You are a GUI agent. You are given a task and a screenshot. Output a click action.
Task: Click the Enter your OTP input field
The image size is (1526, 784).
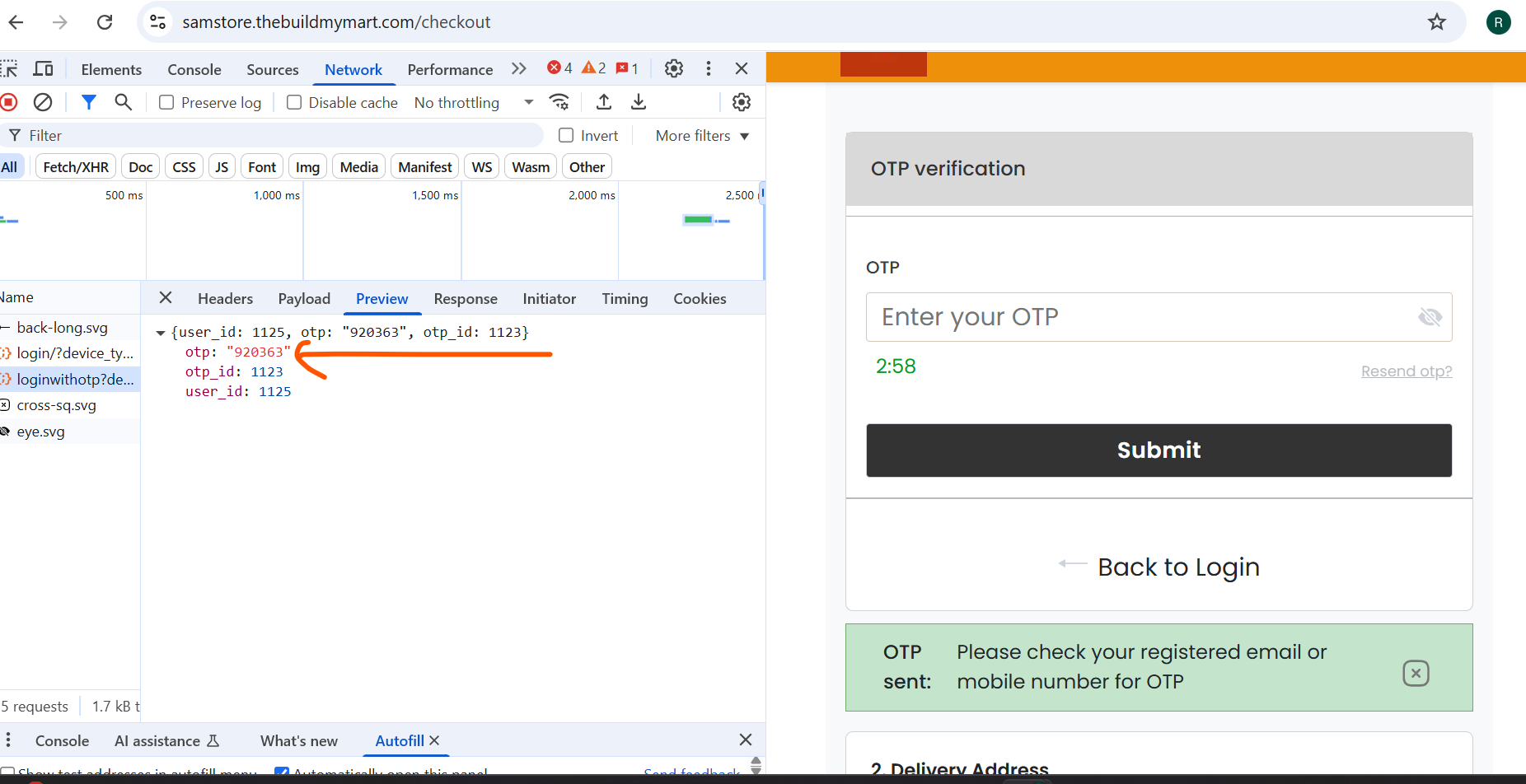pyautogui.click(x=1159, y=317)
